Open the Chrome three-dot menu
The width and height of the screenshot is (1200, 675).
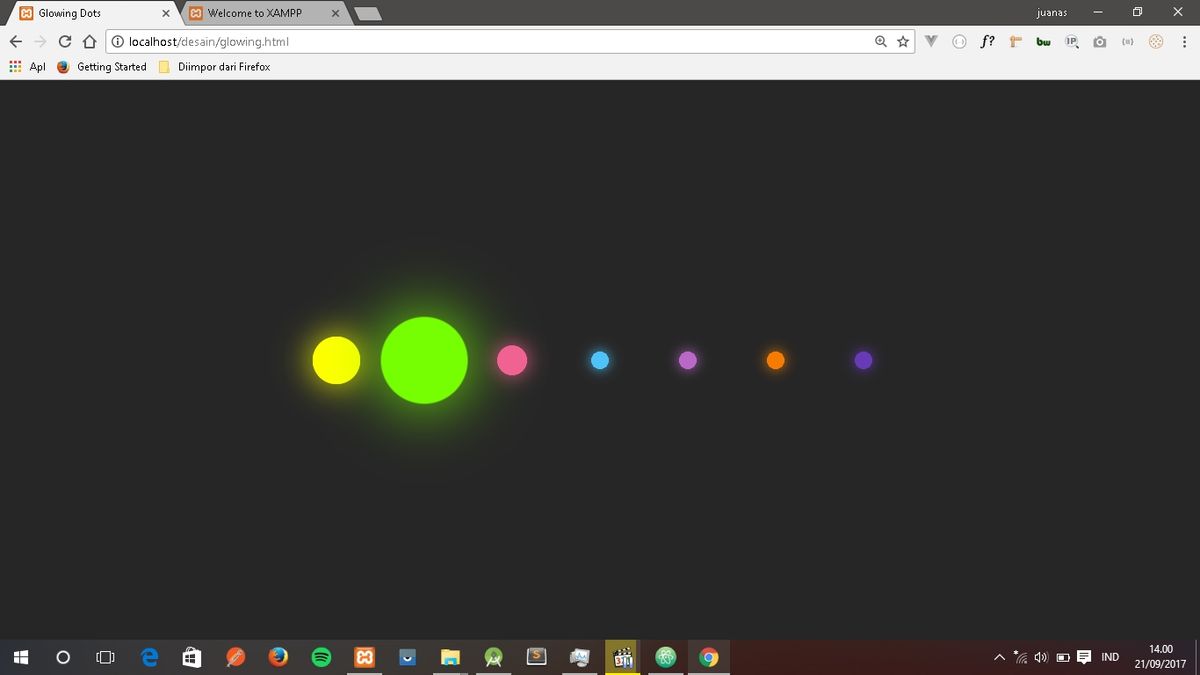[x=1184, y=42]
